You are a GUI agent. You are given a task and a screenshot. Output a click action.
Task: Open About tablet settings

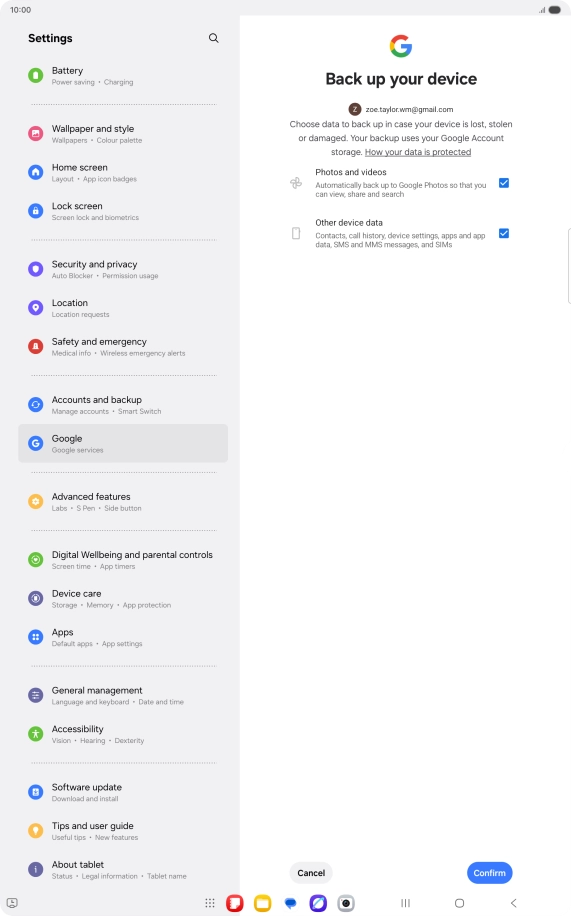(x=123, y=869)
